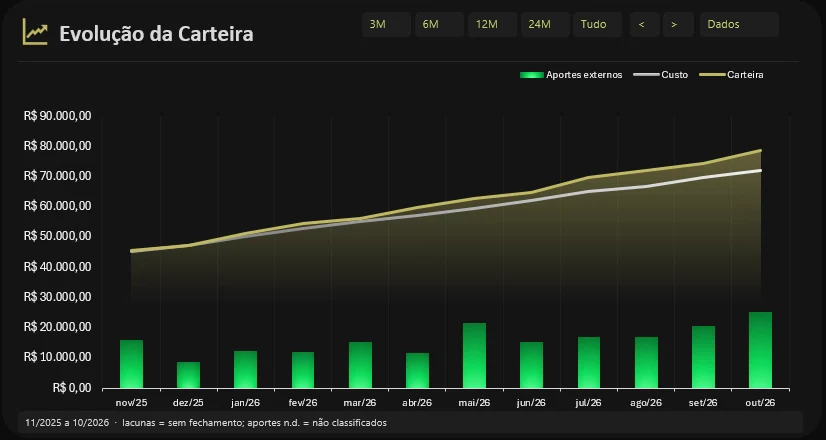Select the jul/26 contribution bar
Image resolution: width=826 pixels, height=440 pixels.
pos(589,363)
